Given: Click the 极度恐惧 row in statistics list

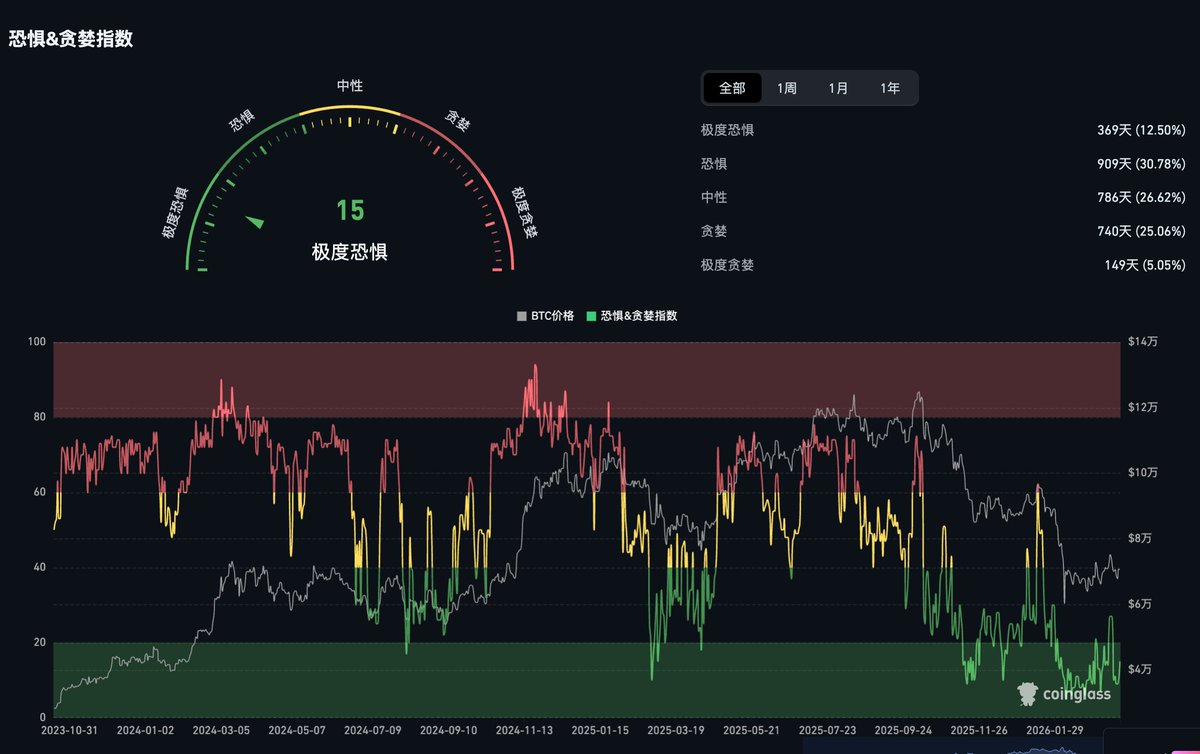Looking at the screenshot, I should click(943, 130).
